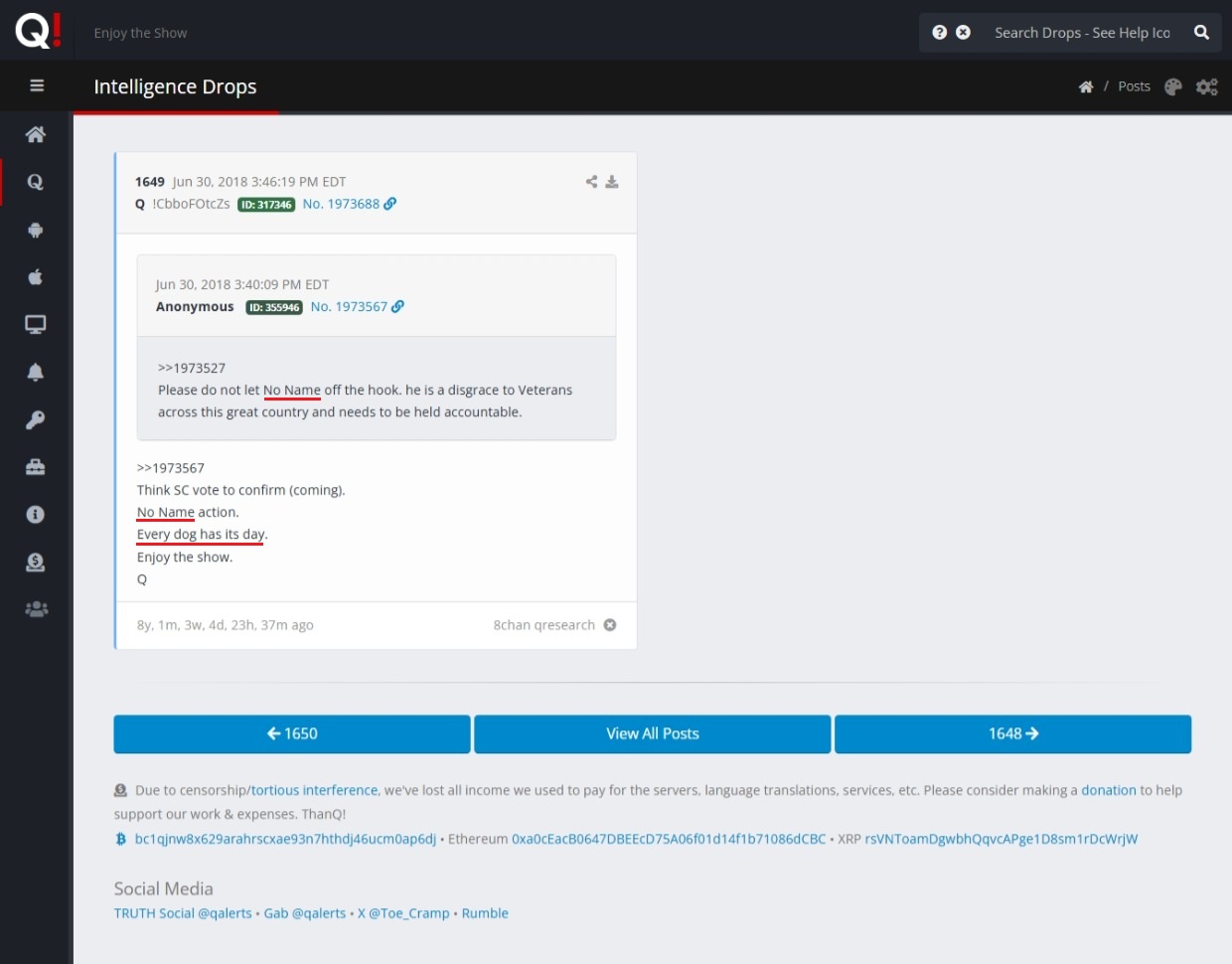1232x964 pixels.
Task: Open TRUTH Social @qalerts link
Action: pos(183,913)
